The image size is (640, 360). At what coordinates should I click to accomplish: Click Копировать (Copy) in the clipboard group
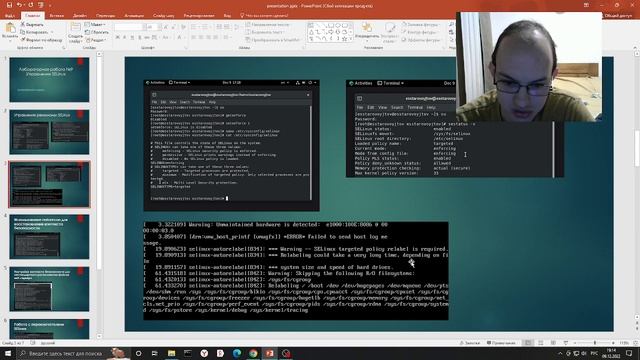point(35,32)
